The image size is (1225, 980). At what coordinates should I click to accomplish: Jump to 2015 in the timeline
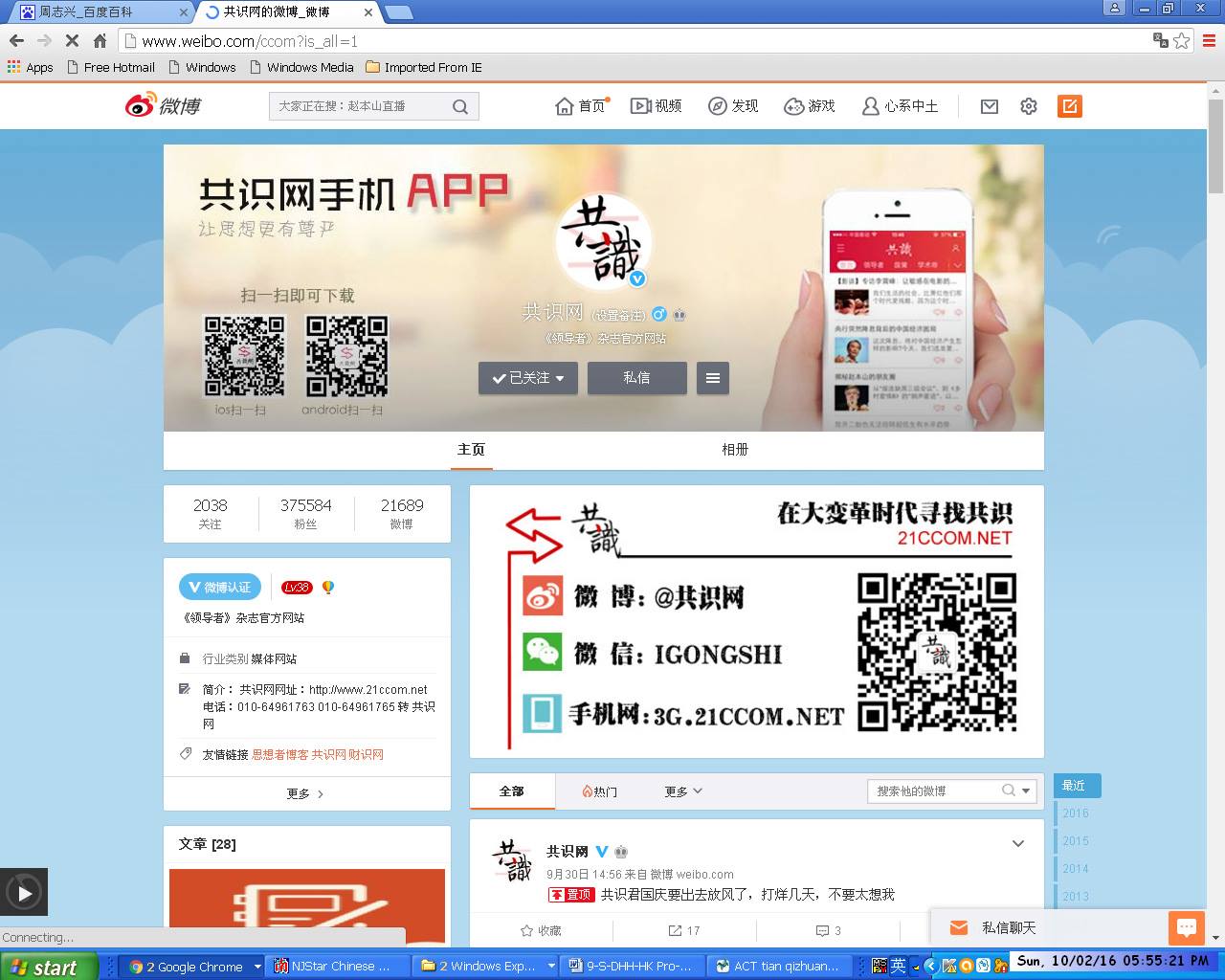pos(1076,841)
